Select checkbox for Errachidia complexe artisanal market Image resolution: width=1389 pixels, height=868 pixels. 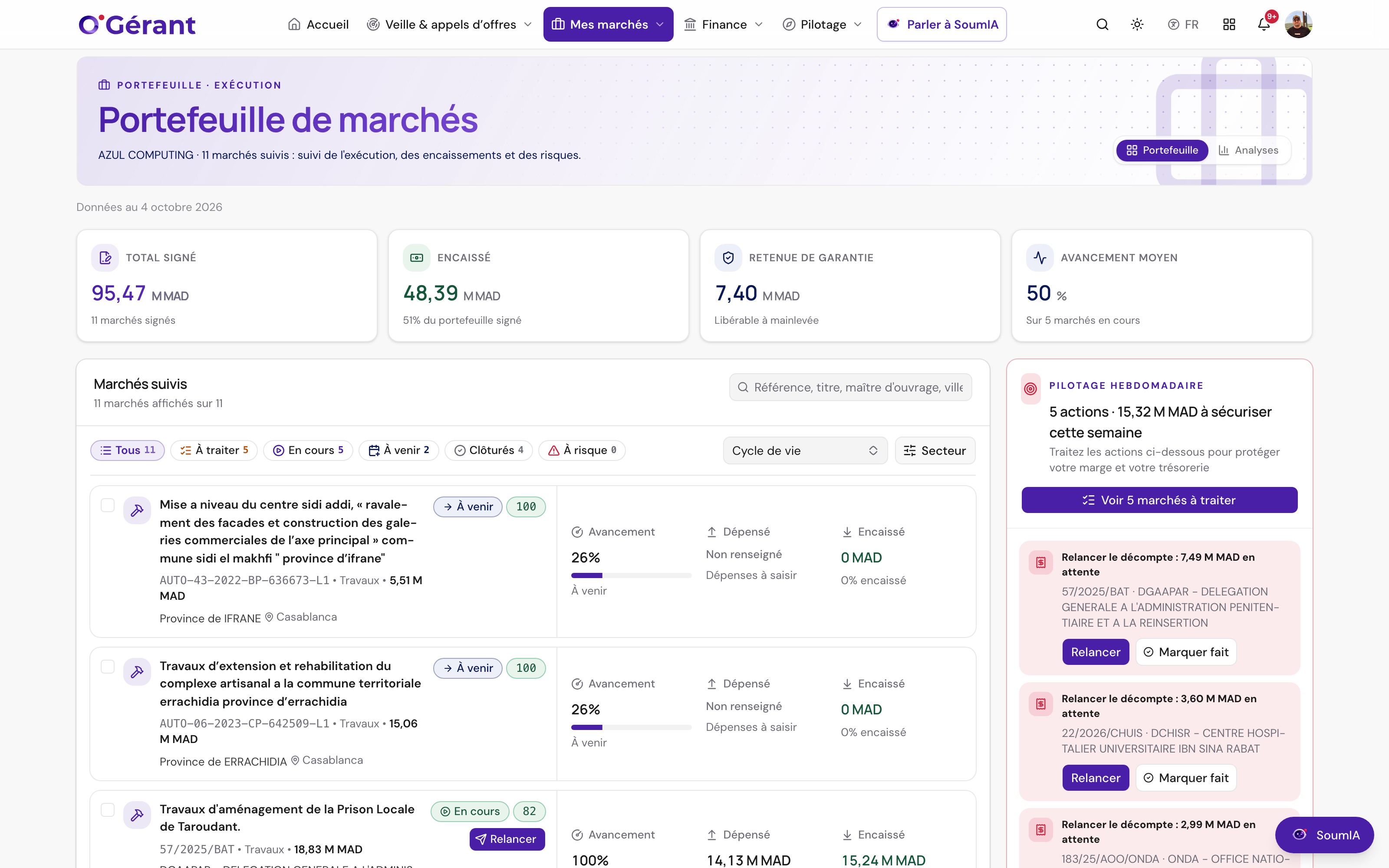coord(107,667)
